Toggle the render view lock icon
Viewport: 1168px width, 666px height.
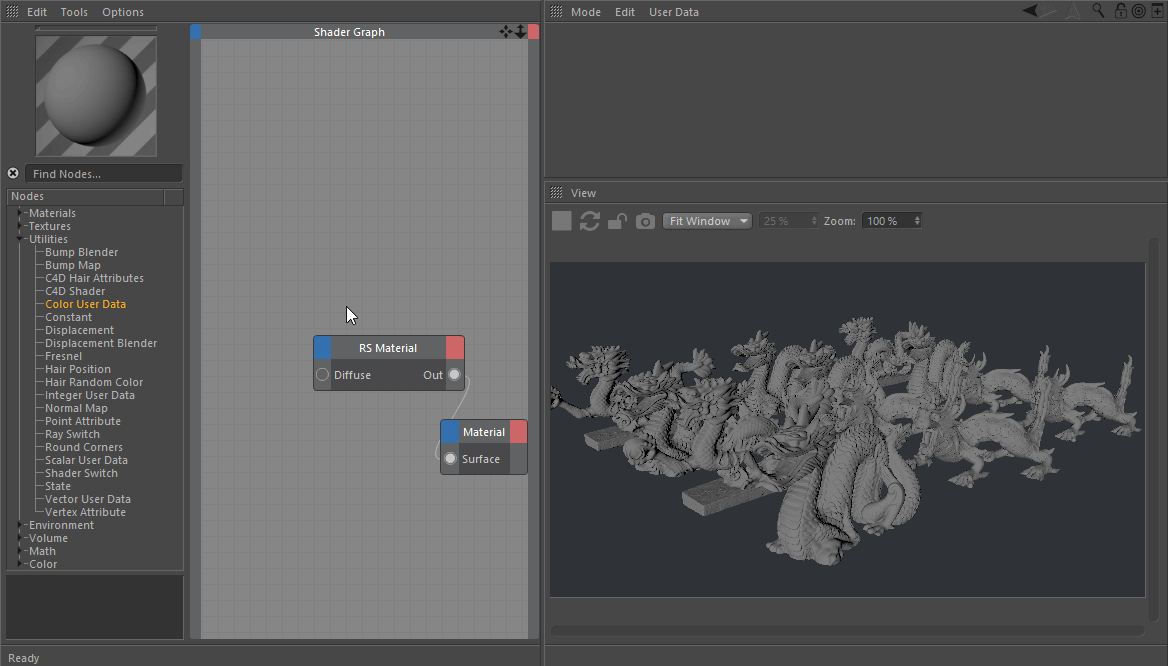pos(617,221)
